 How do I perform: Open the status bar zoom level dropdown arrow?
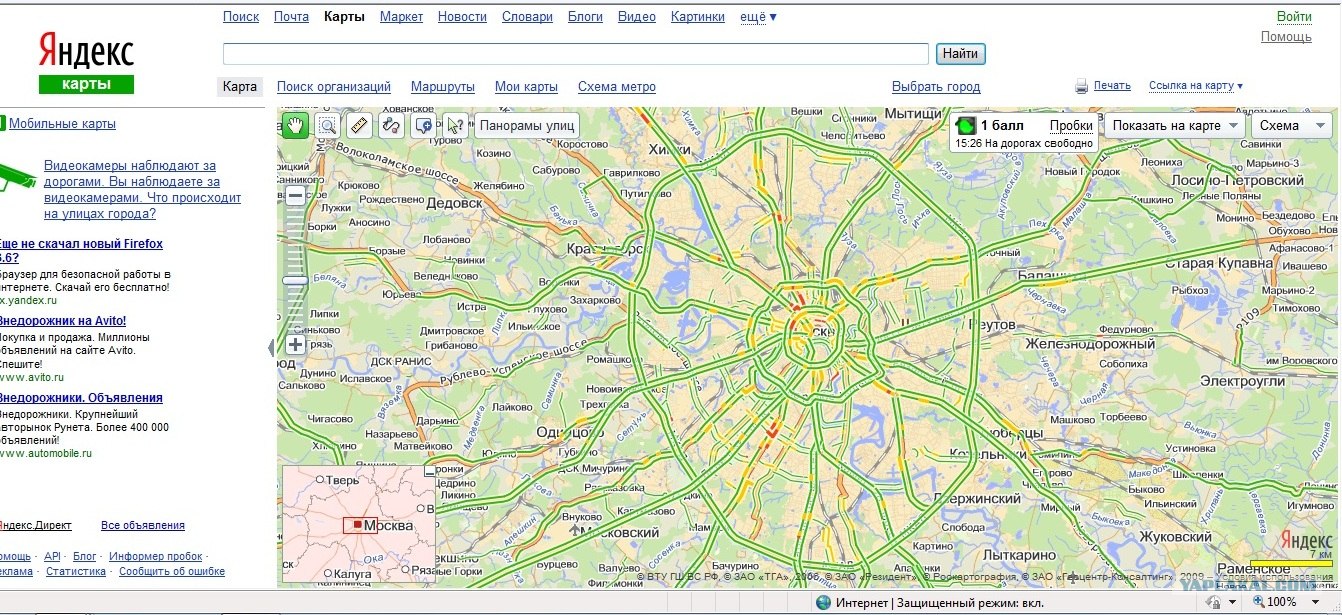click(1315, 602)
